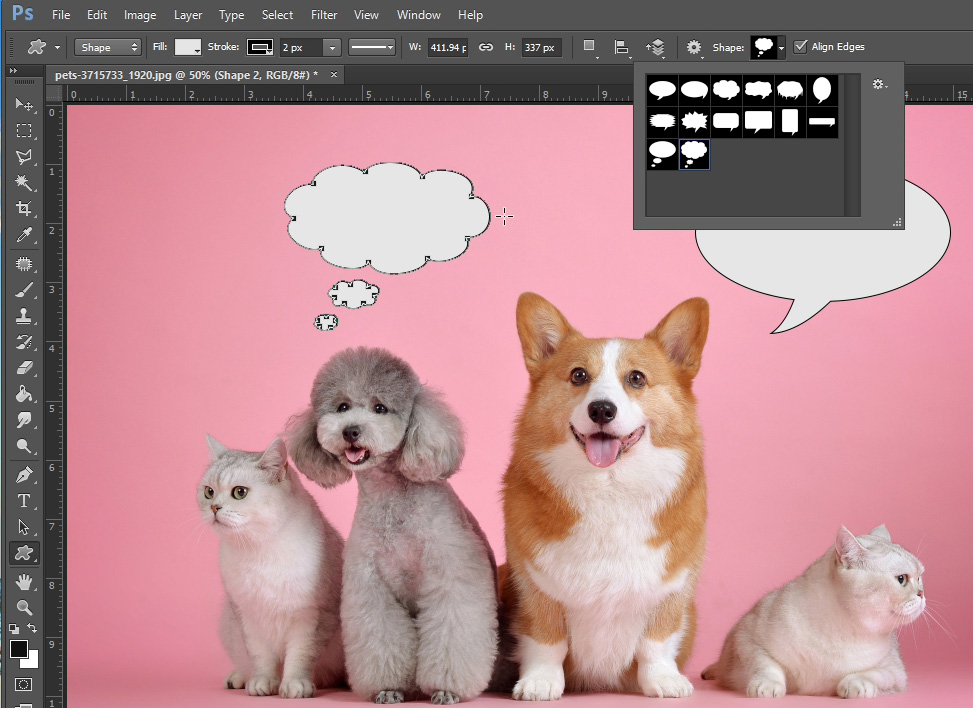The image size is (973, 708).
Task: Select the Hand tool
Action: tap(24, 582)
